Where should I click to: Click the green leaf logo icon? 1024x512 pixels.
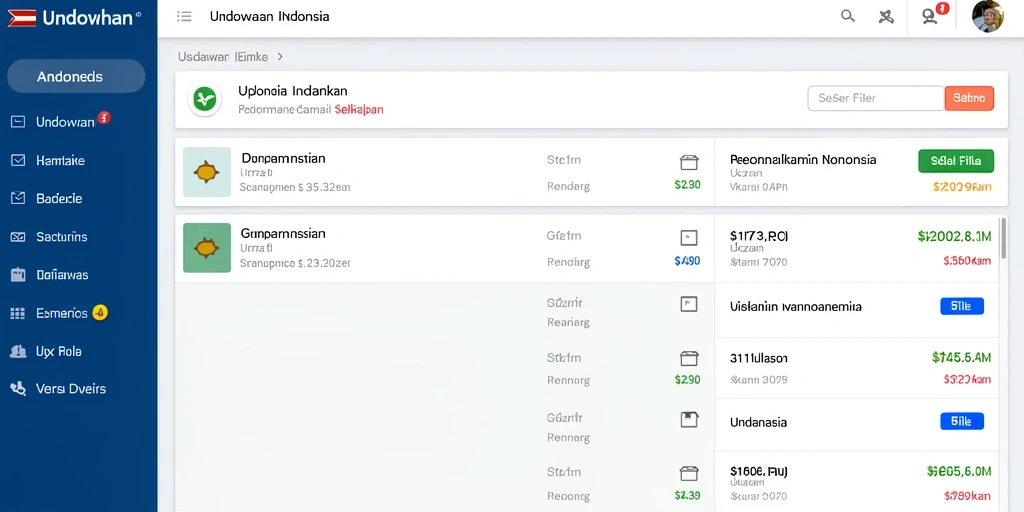tap(204, 99)
